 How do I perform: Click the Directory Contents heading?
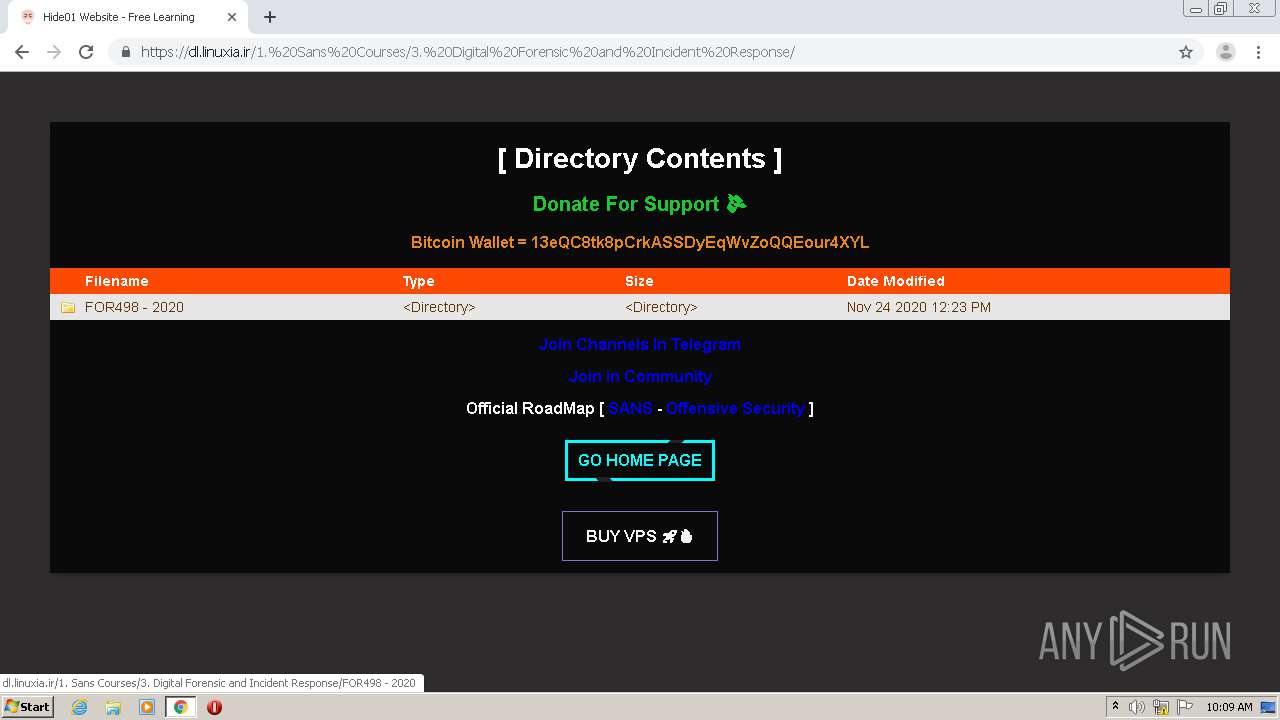pos(640,158)
